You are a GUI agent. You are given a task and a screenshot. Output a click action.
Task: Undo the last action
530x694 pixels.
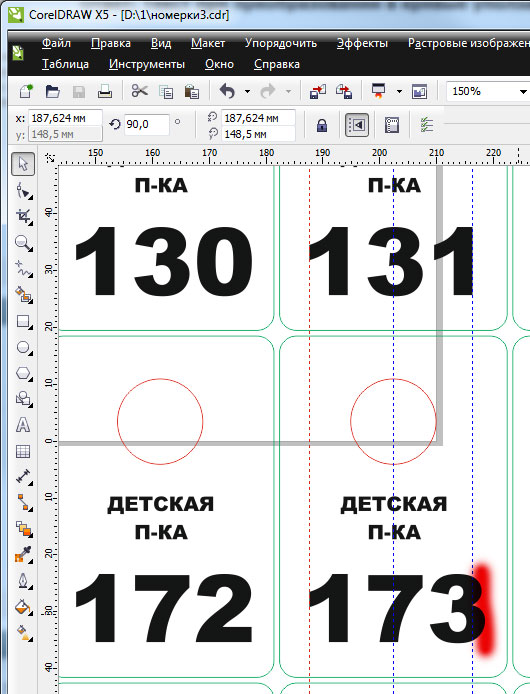click(228, 92)
